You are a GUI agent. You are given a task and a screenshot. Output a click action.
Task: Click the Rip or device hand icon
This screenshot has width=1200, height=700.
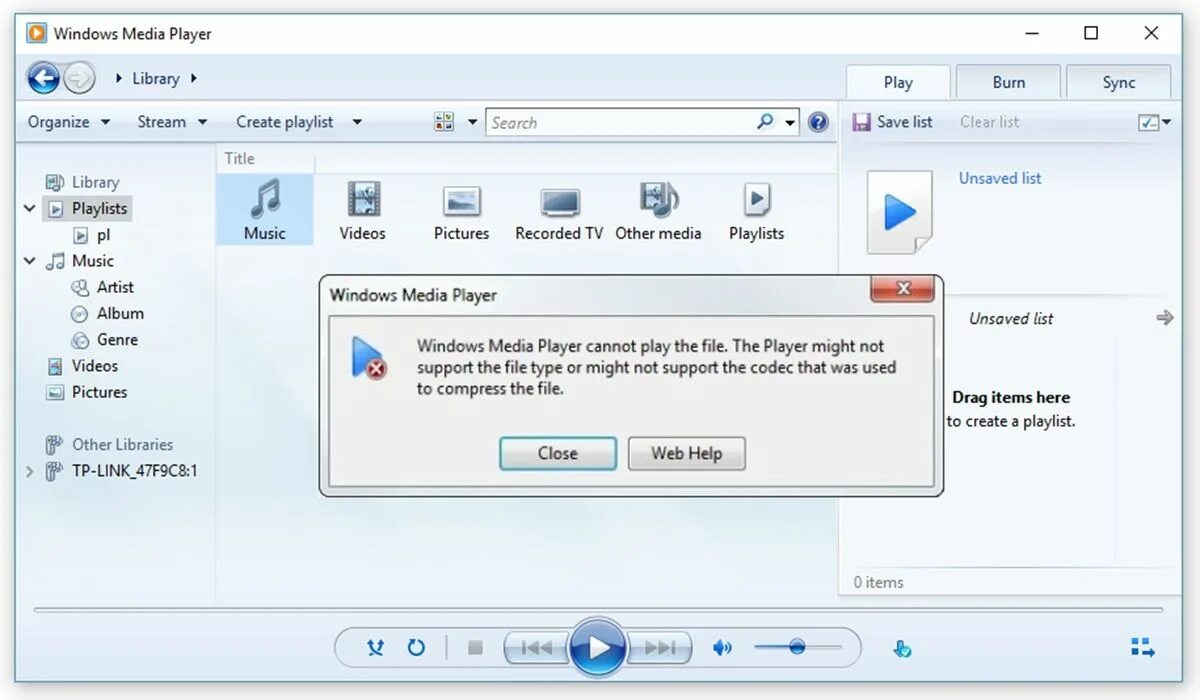[902, 648]
